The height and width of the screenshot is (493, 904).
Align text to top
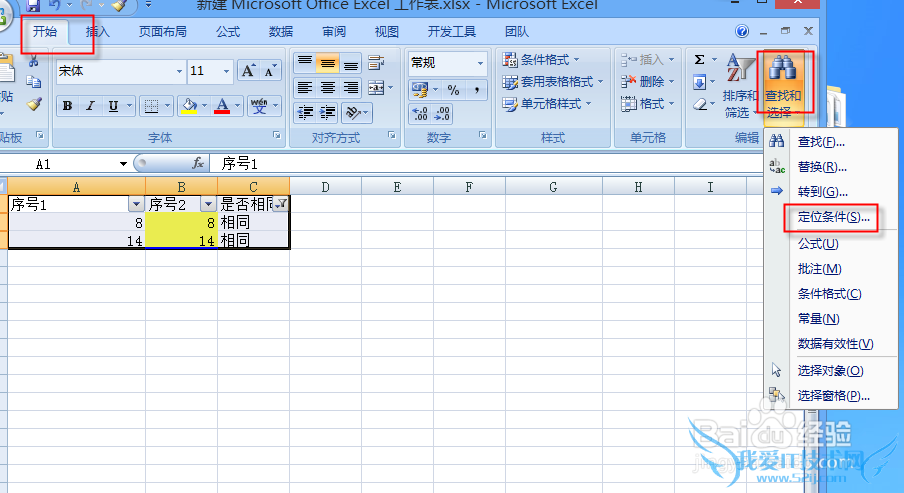[305, 62]
